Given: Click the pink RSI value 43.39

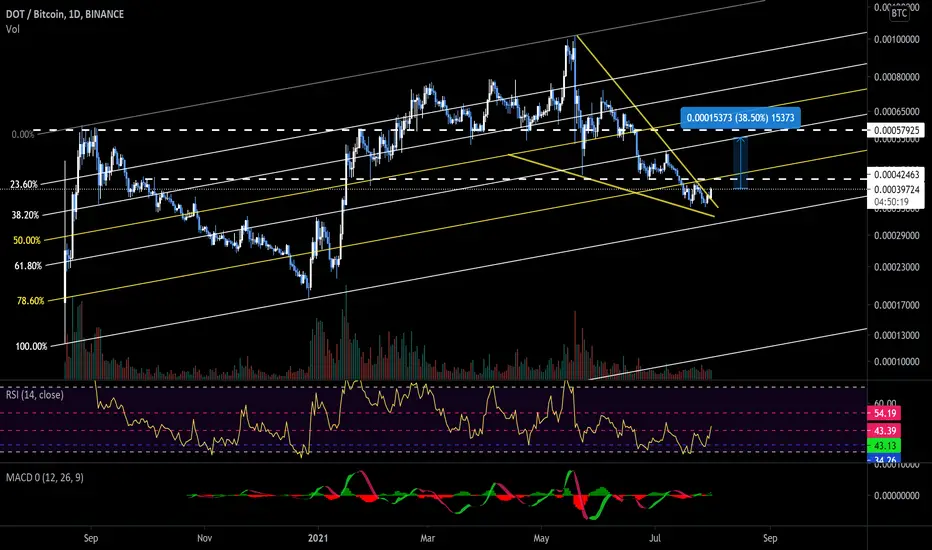Looking at the screenshot, I should click(x=884, y=430).
